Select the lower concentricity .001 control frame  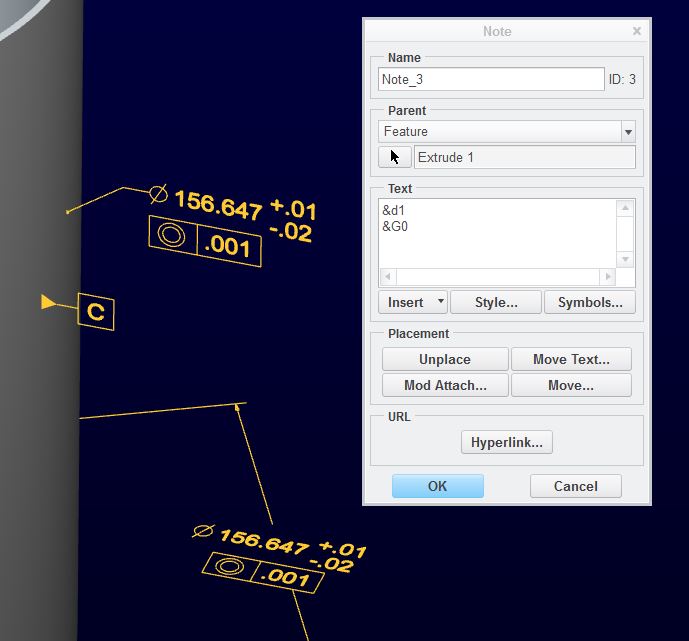click(263, 572)
